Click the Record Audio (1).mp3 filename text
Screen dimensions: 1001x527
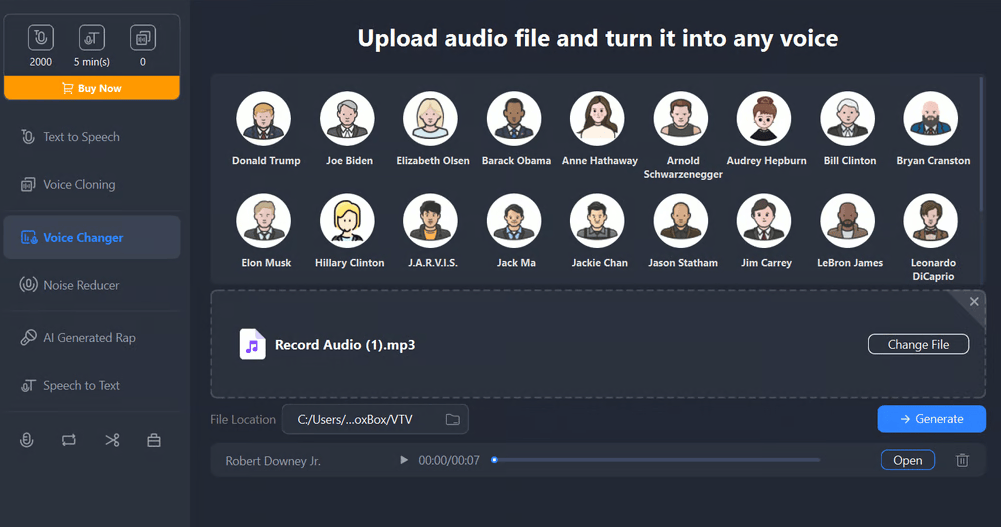coord(345,345)
